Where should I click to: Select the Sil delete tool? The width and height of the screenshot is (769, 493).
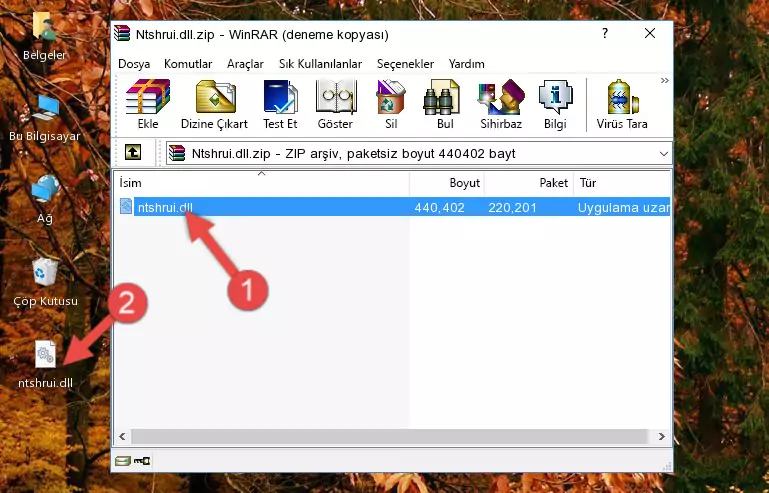(x=391, y=104)
